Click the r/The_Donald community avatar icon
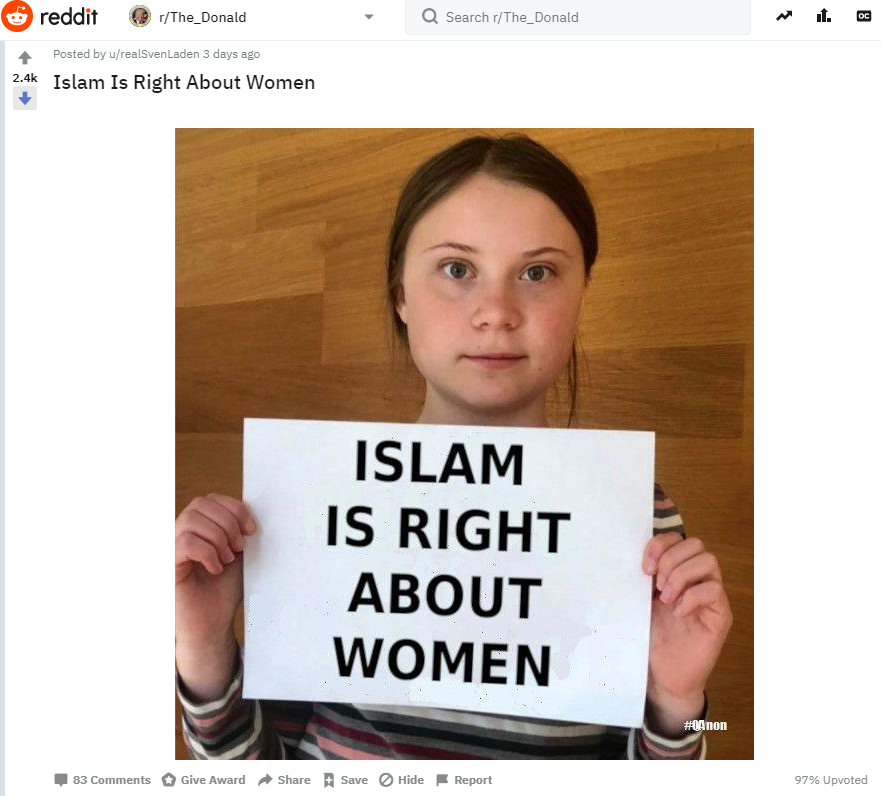The width and height of the screenshot is (881, 796). (x=140, y=17)
